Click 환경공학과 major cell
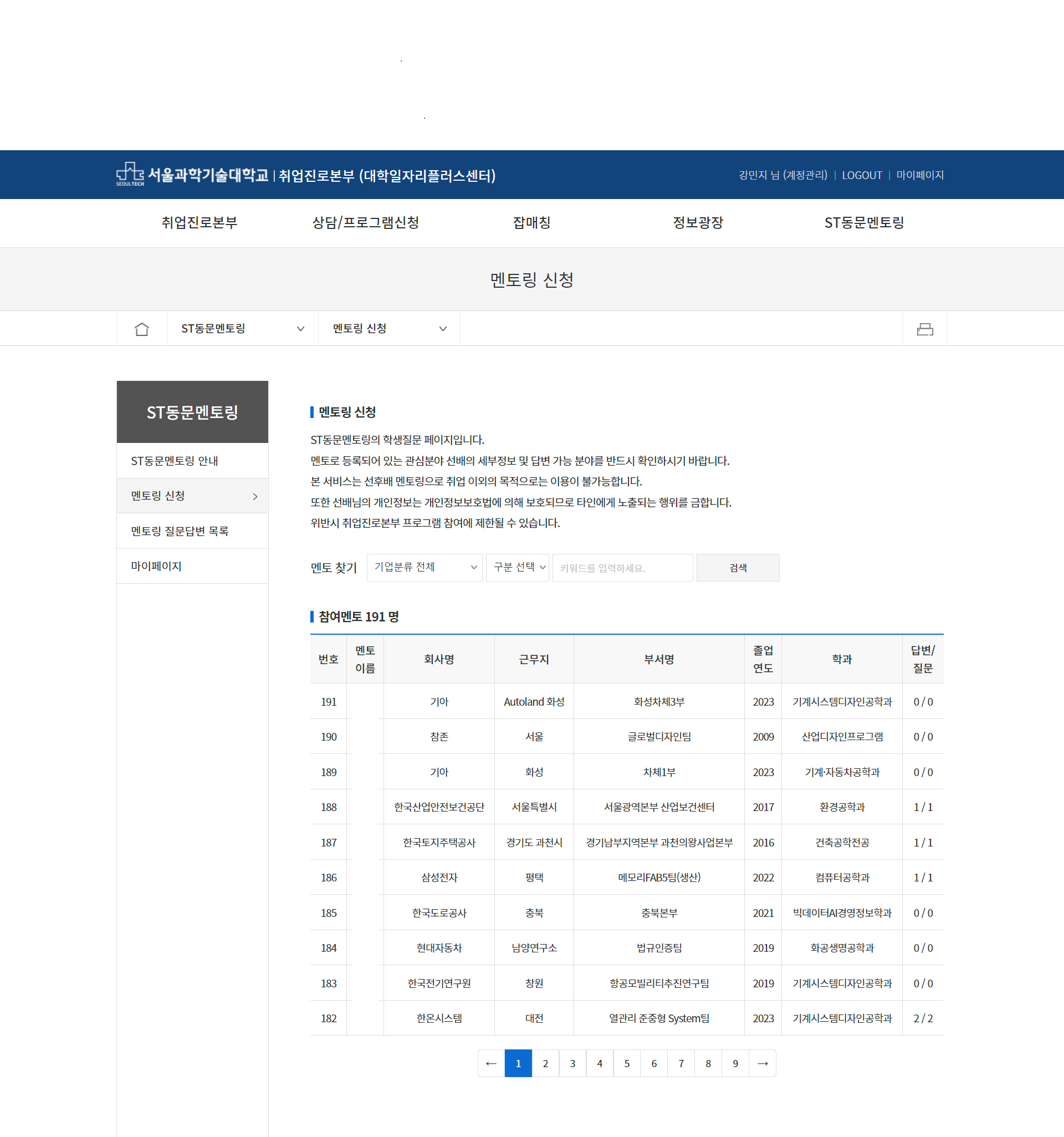This screenshot has height=1137, width=1064. [842, 807]
